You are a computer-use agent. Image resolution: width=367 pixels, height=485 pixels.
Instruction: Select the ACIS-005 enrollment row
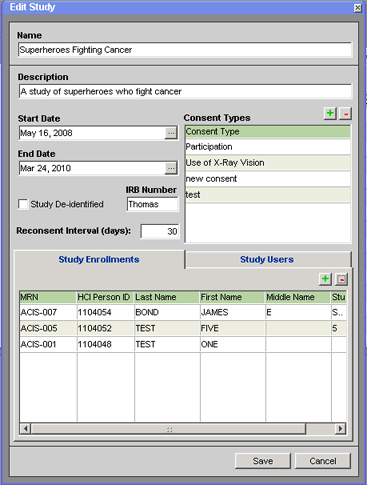click(183, 328)
